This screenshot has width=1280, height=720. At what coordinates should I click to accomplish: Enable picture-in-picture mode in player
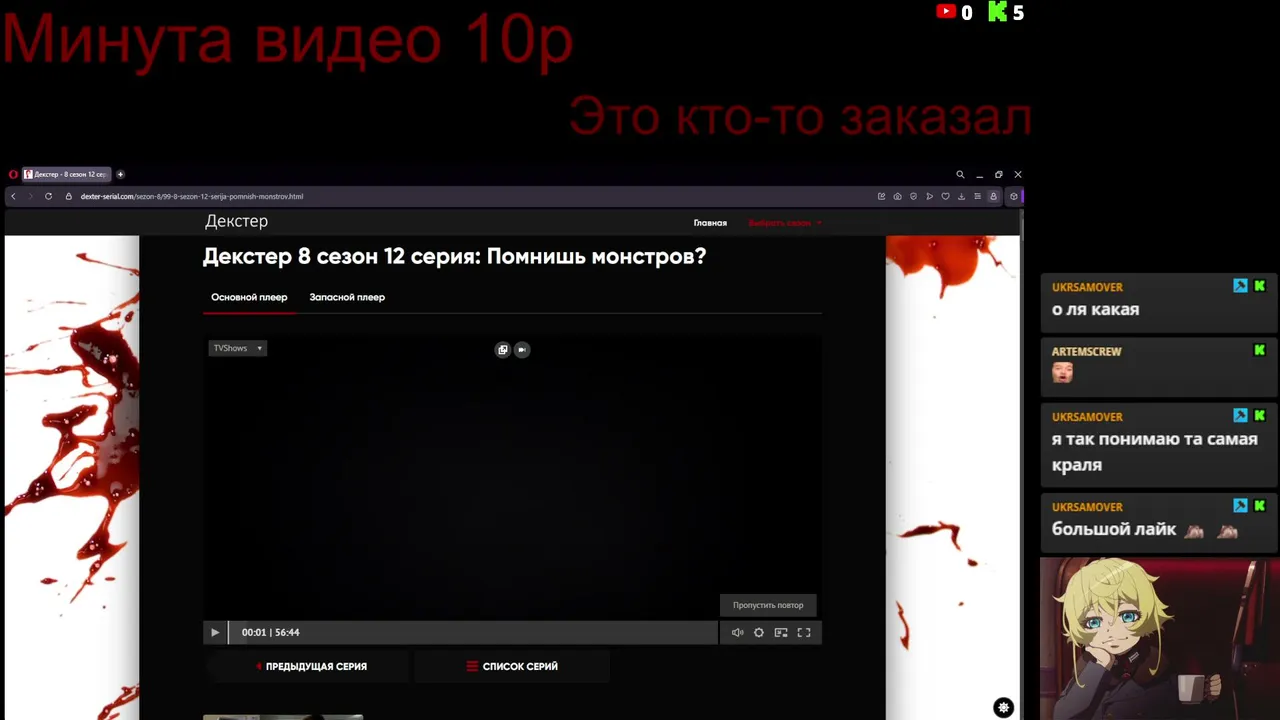(781, 632)
